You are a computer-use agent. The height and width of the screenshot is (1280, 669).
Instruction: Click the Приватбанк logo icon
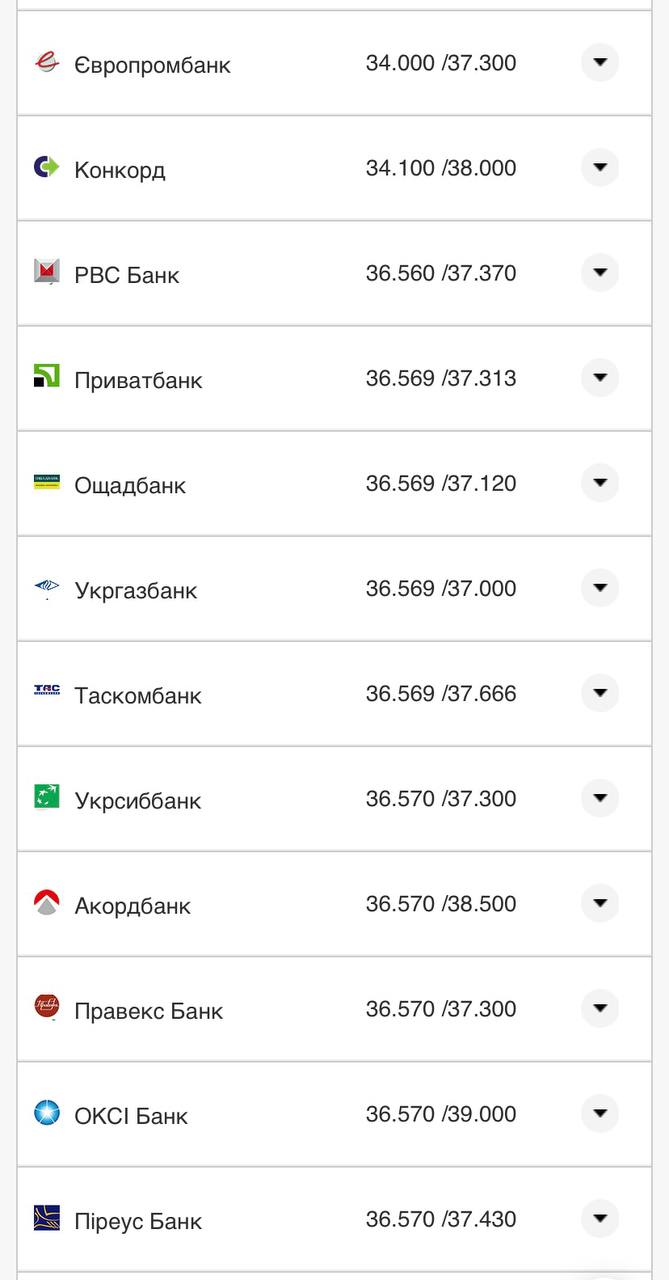47,377
